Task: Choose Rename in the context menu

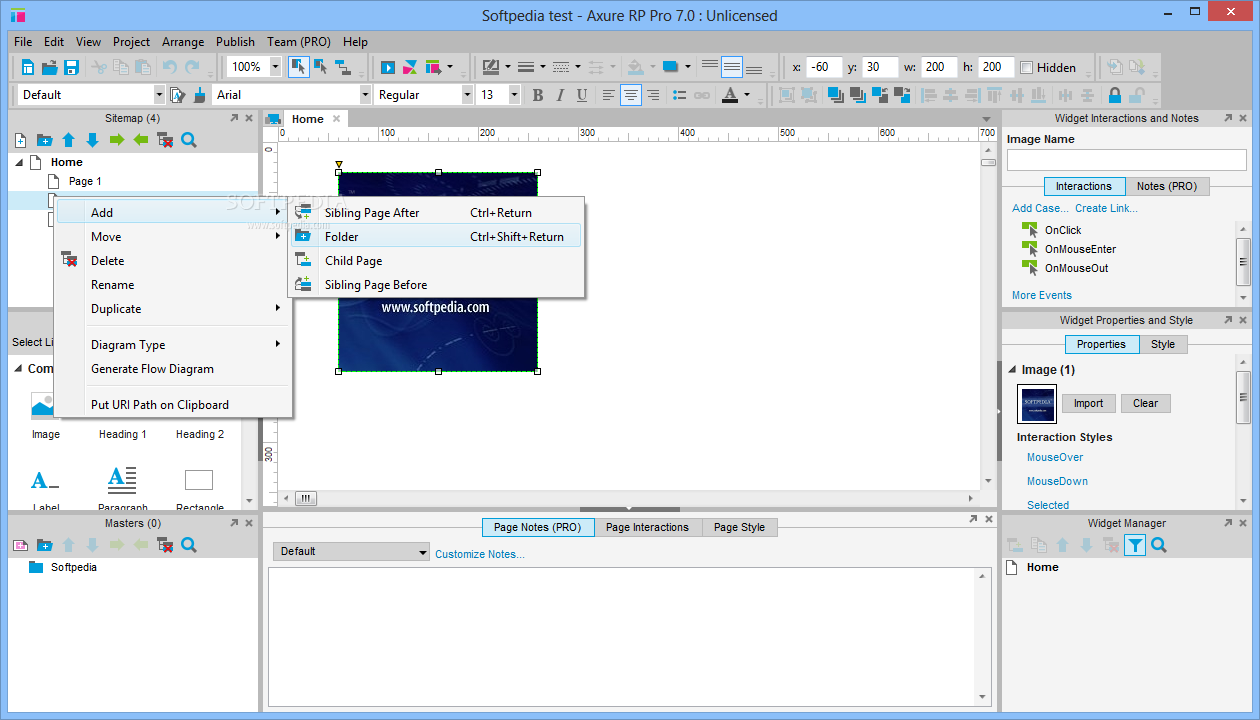Action: 173,285
